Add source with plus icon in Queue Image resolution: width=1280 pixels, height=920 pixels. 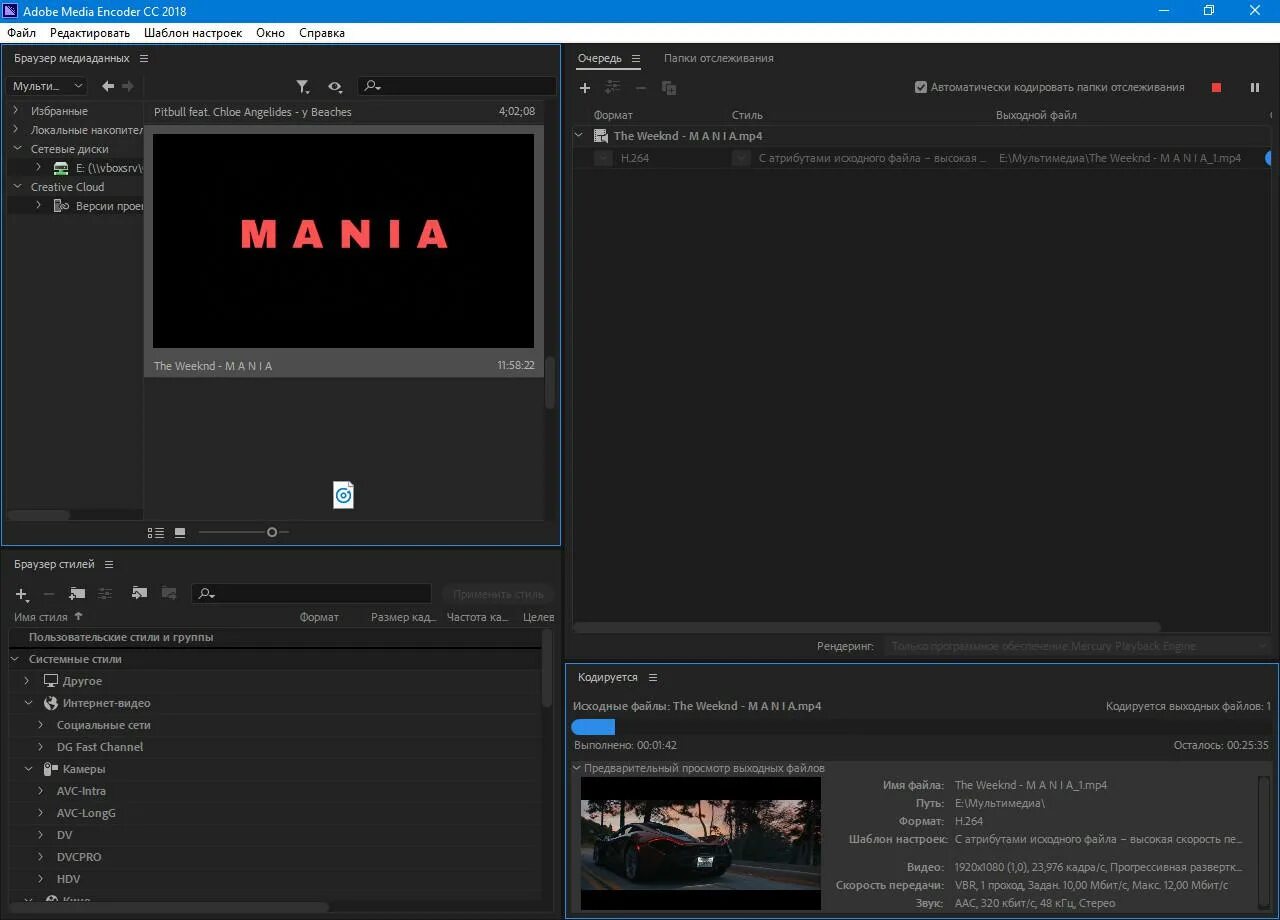point(585,88)
